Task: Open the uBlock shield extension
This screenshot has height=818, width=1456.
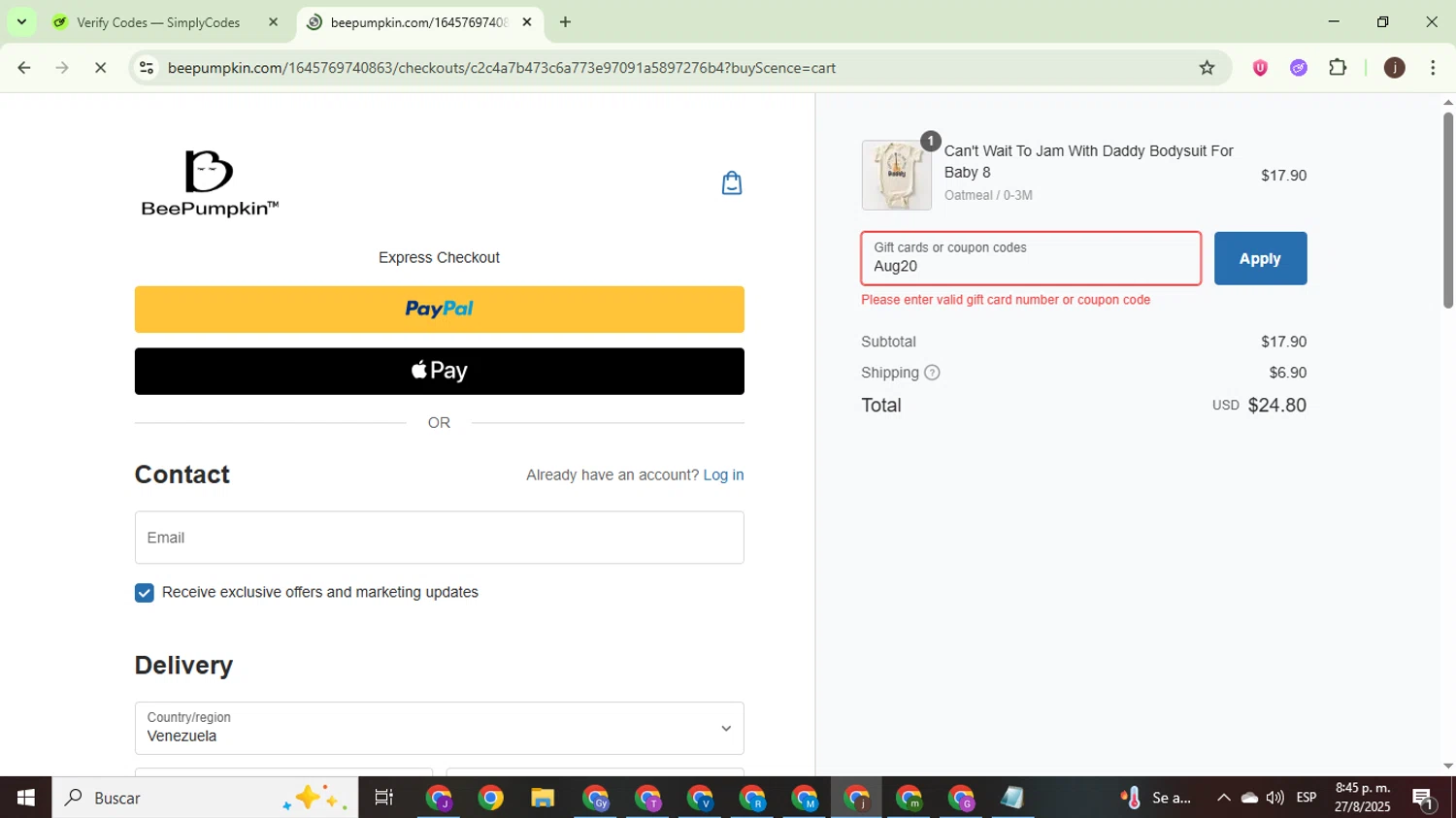Action: coord(1260,68)
